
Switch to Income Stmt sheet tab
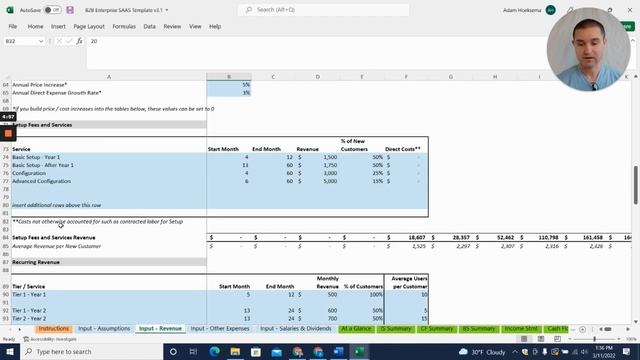pos(521,329)
